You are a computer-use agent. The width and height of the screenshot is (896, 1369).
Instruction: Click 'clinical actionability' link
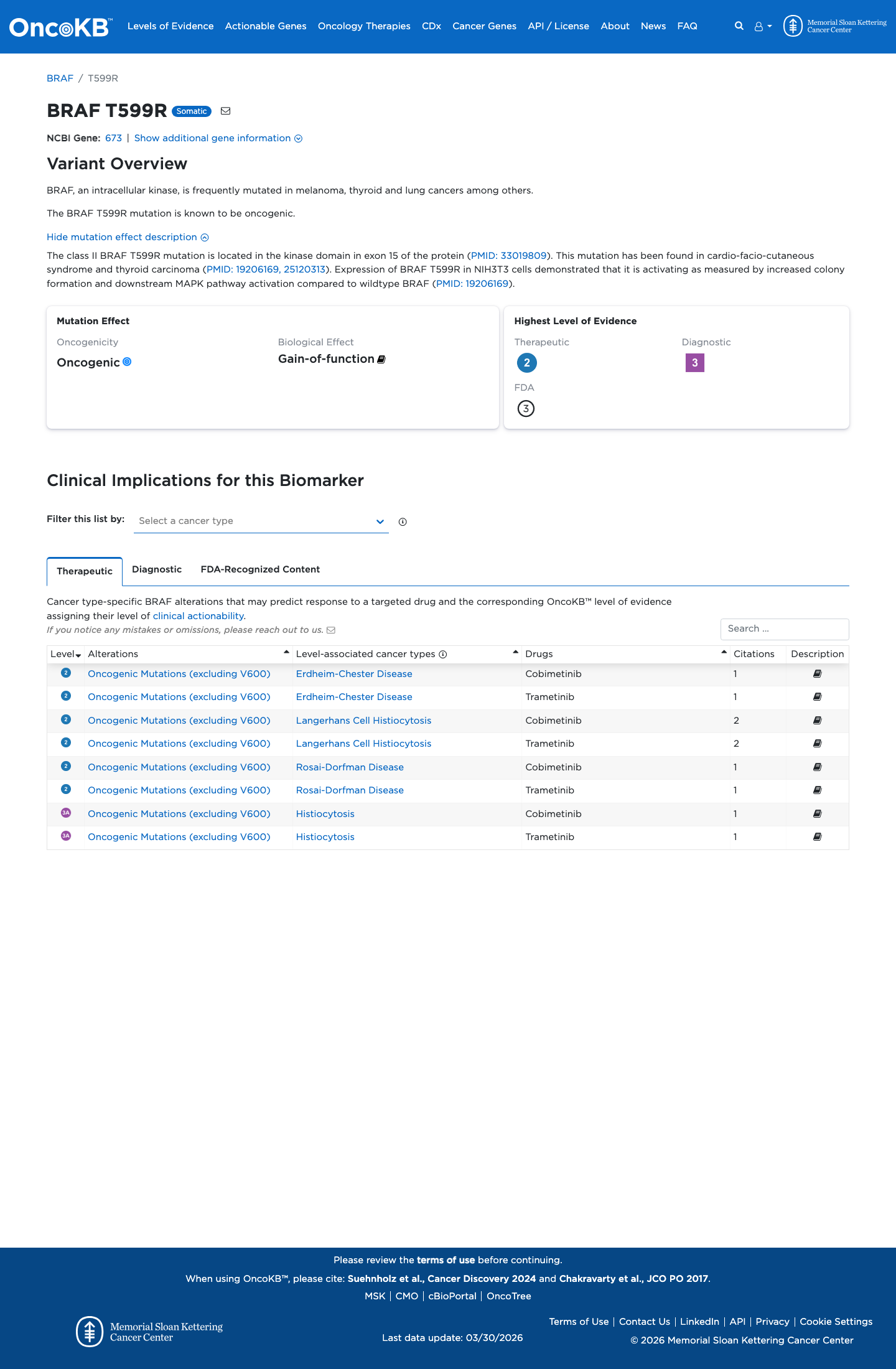point(198,616)
